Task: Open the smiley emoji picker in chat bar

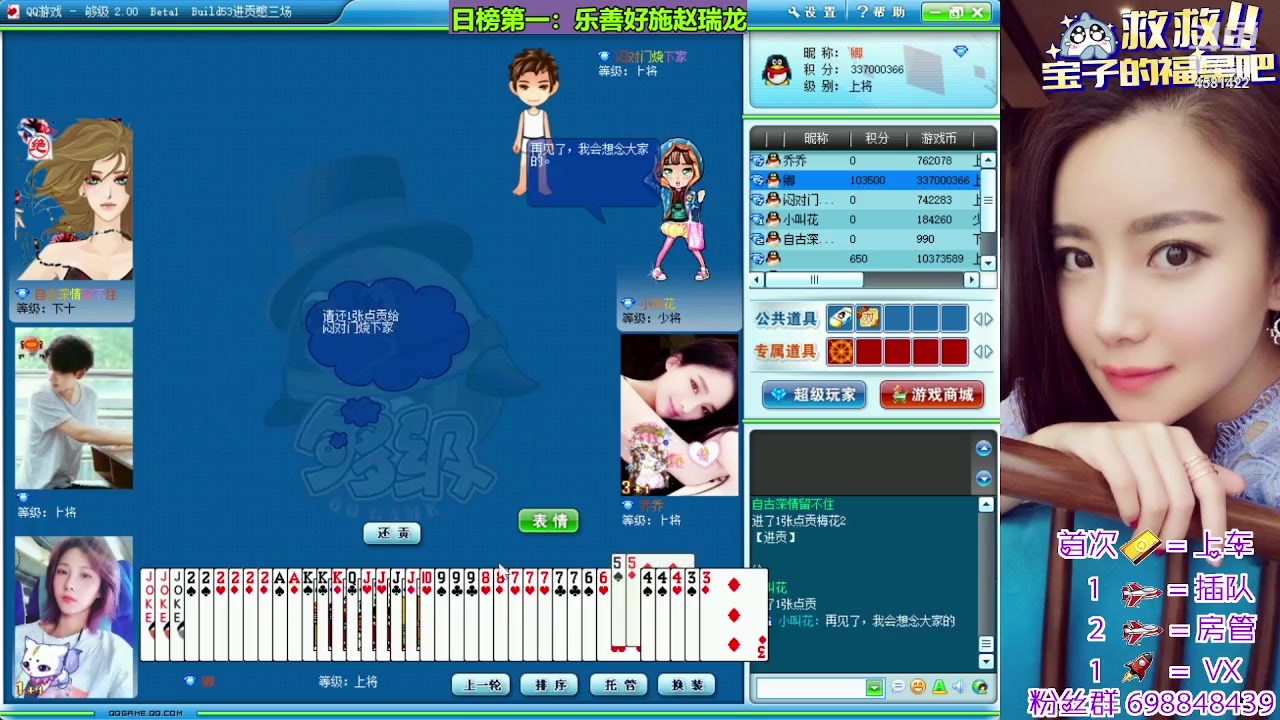Action: [918, 686]
